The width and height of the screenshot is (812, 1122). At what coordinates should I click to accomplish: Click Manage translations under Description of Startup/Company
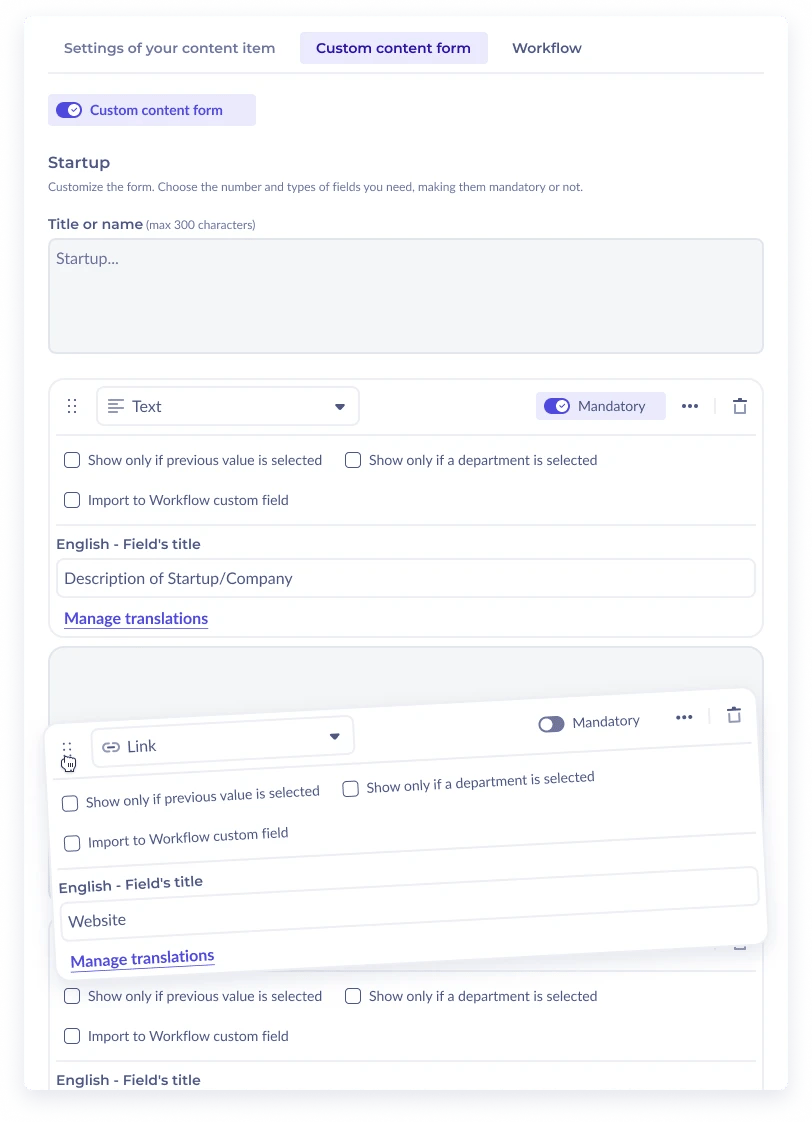click(x=136, y=619)
